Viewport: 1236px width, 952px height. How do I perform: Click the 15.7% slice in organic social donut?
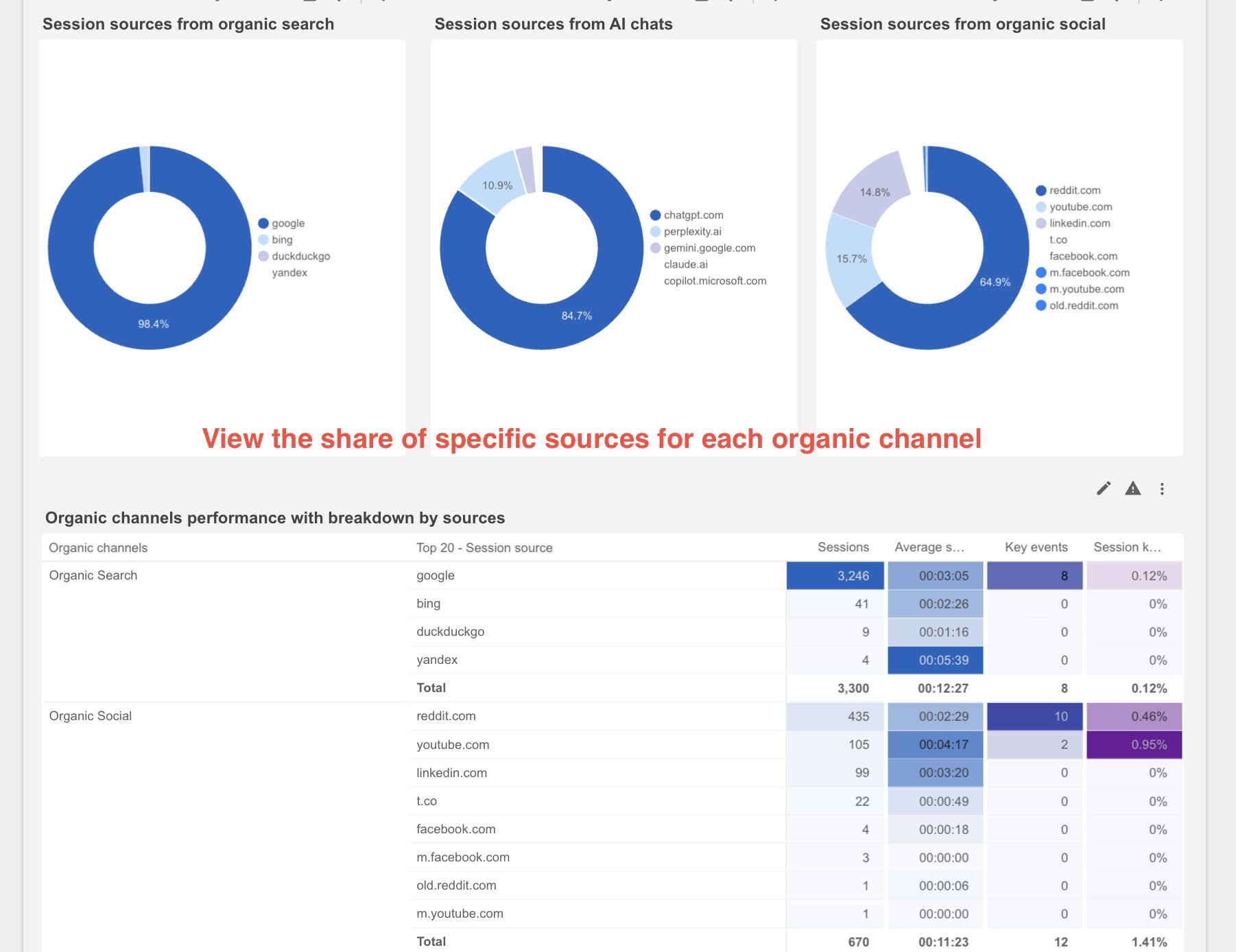(x=851, y=259)
